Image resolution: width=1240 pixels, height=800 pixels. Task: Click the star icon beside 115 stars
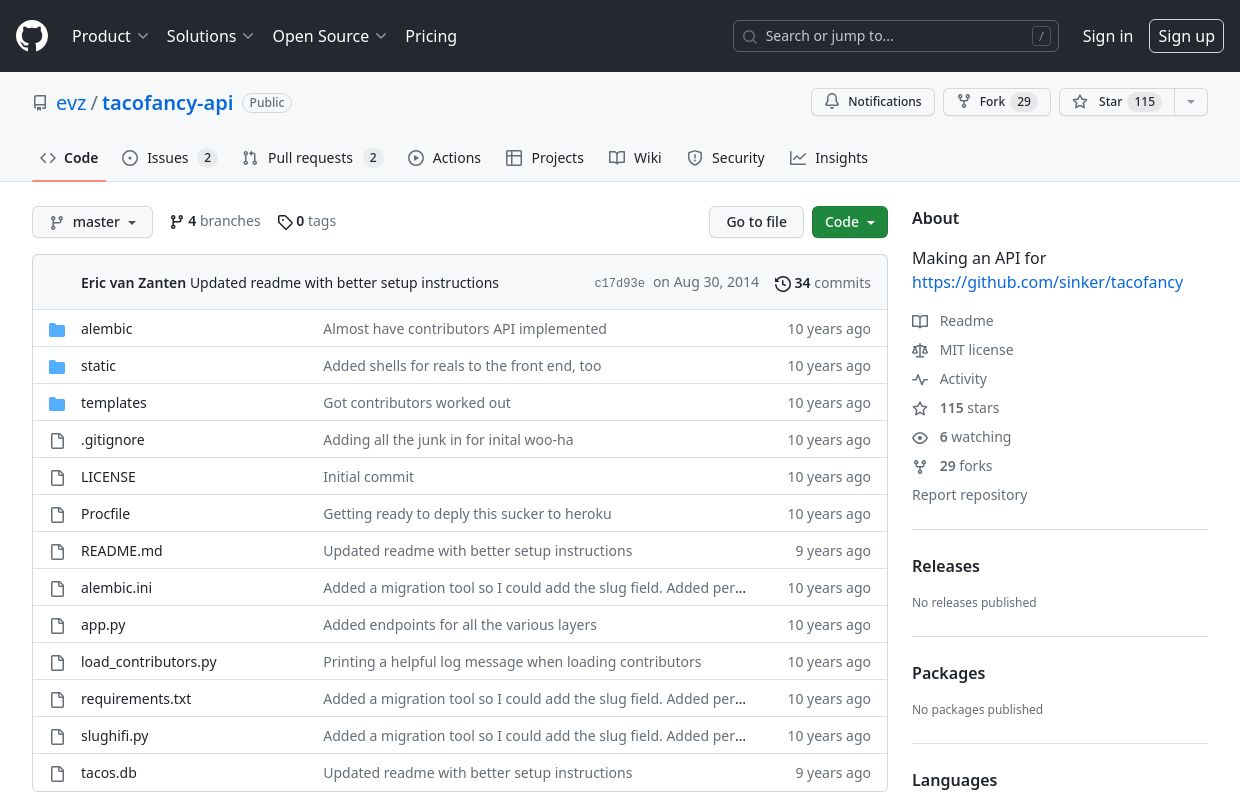tap(920, 408)
